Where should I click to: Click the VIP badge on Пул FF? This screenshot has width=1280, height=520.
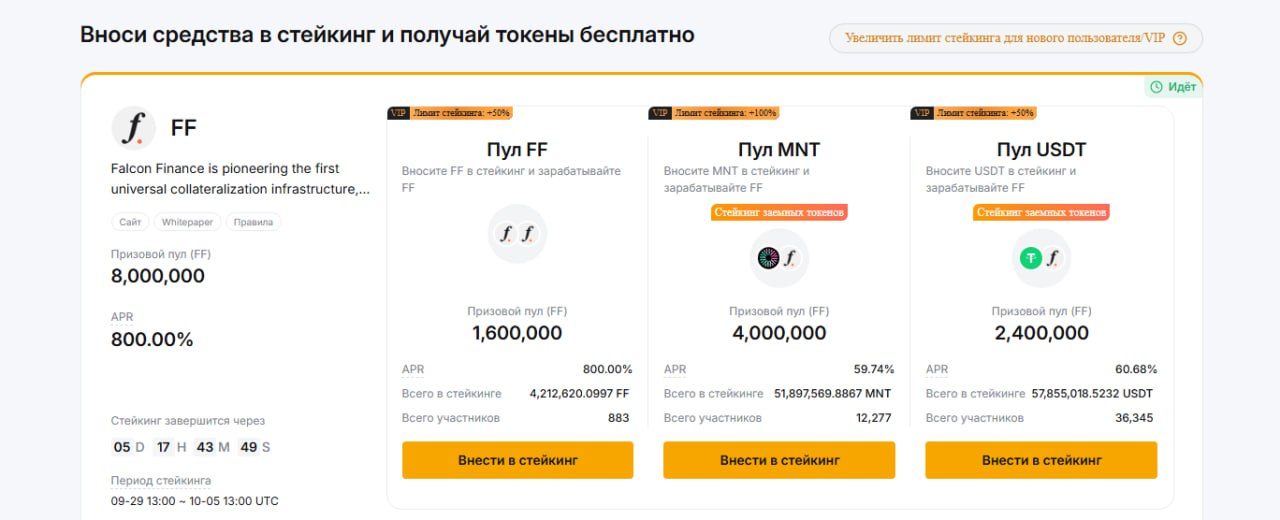399,113
